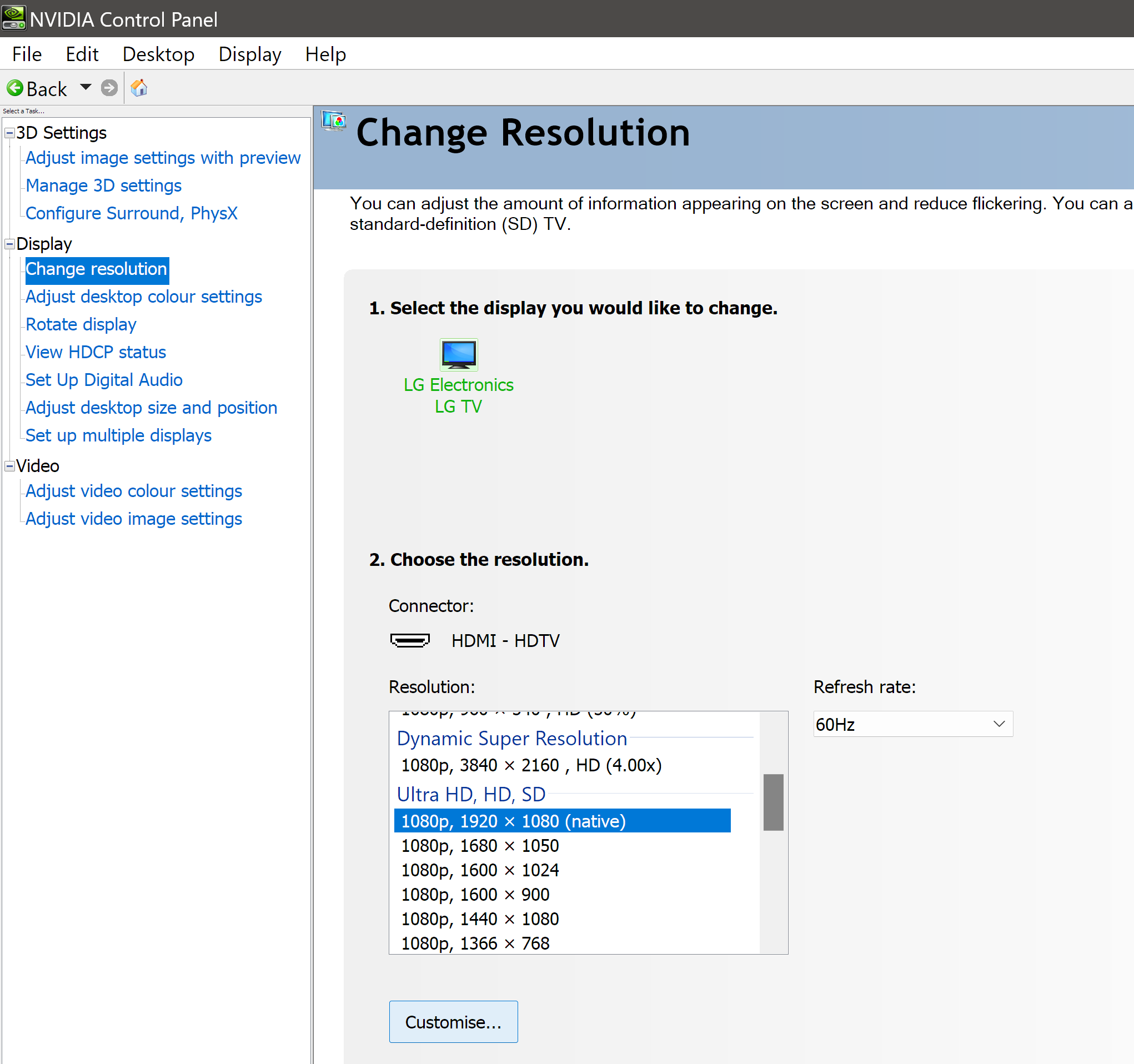The height and width of the screenshot is (1064, 1134).
Task: Open Adjust desktop colour settings
Action: 144,297
